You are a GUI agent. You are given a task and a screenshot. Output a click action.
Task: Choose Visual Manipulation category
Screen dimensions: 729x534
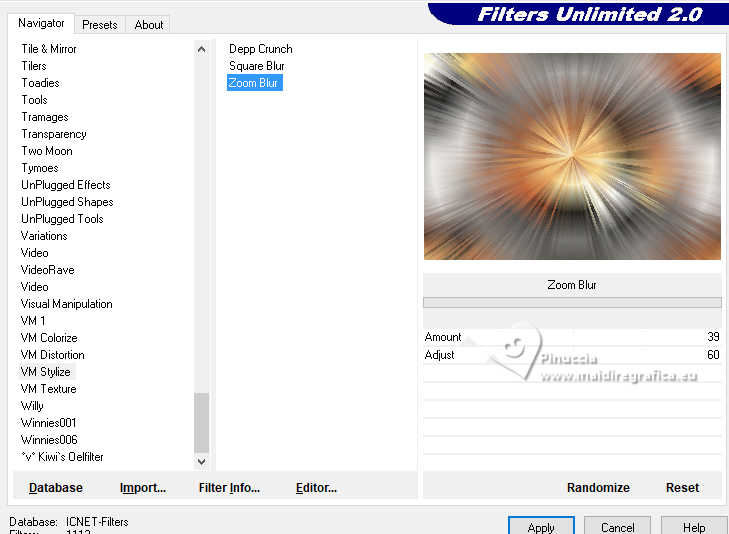[67, 304]
